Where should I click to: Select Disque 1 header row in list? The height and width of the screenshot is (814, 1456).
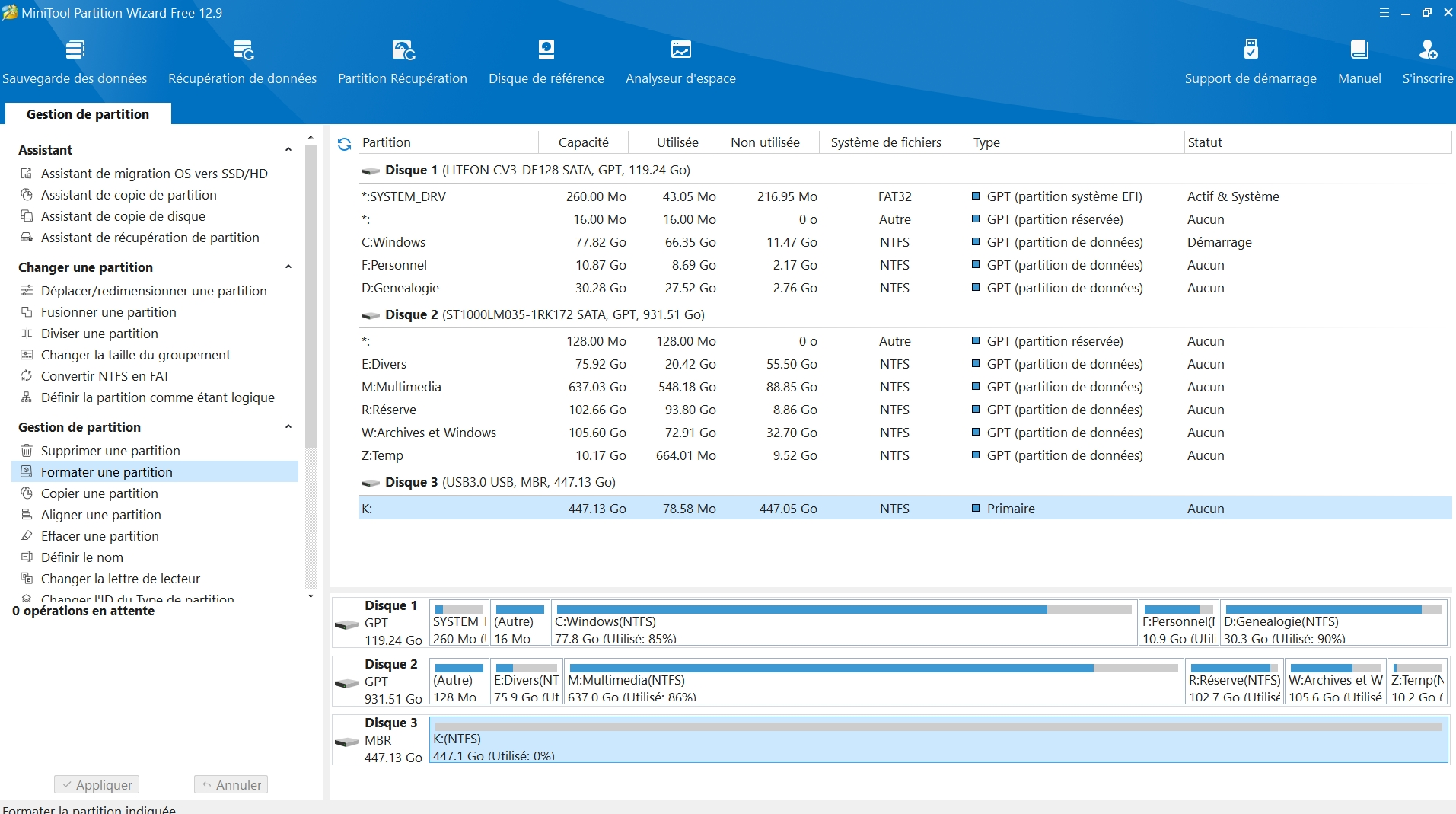tap(905, 170)
